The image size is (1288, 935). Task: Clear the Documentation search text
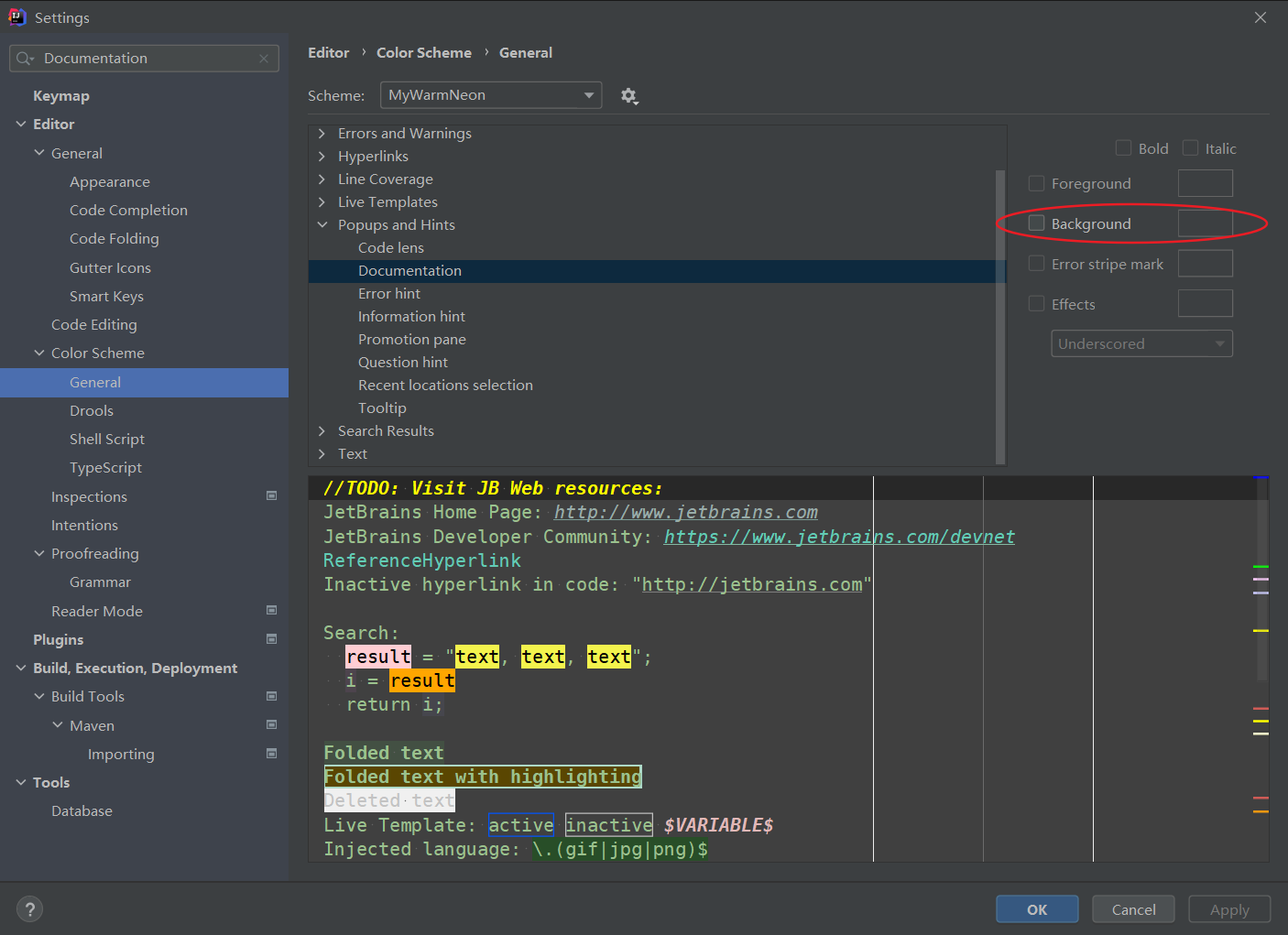(264, 59)
